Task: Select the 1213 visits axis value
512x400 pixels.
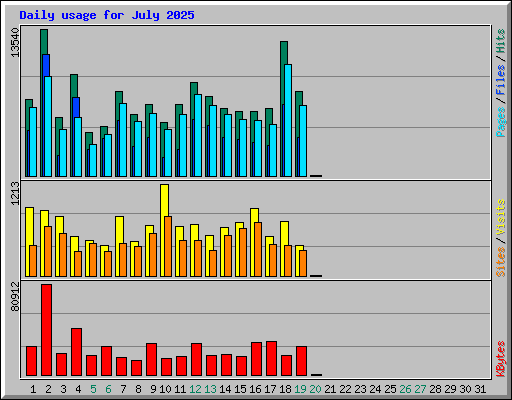Action: [15, 193]
